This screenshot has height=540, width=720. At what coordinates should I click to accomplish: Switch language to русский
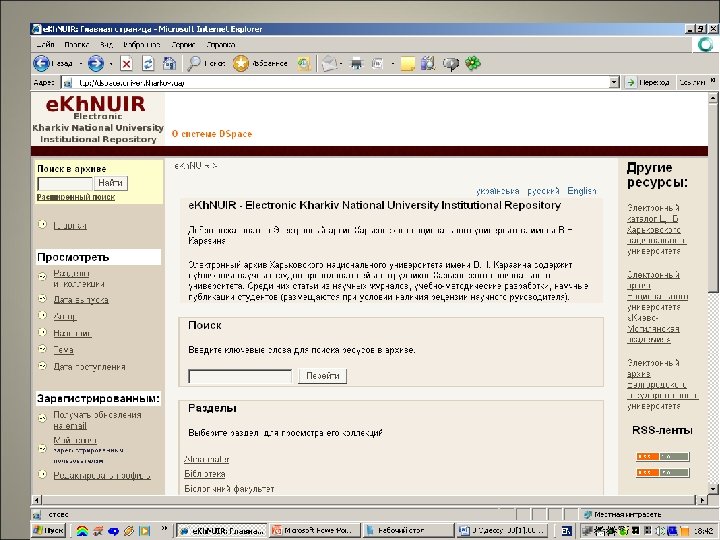(543, 191)
